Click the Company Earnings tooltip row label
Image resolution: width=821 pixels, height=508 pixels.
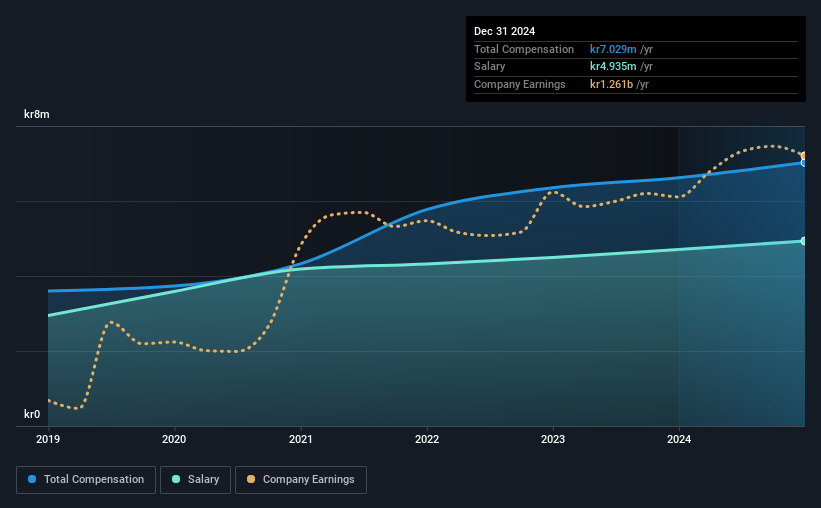click(519, 84)
